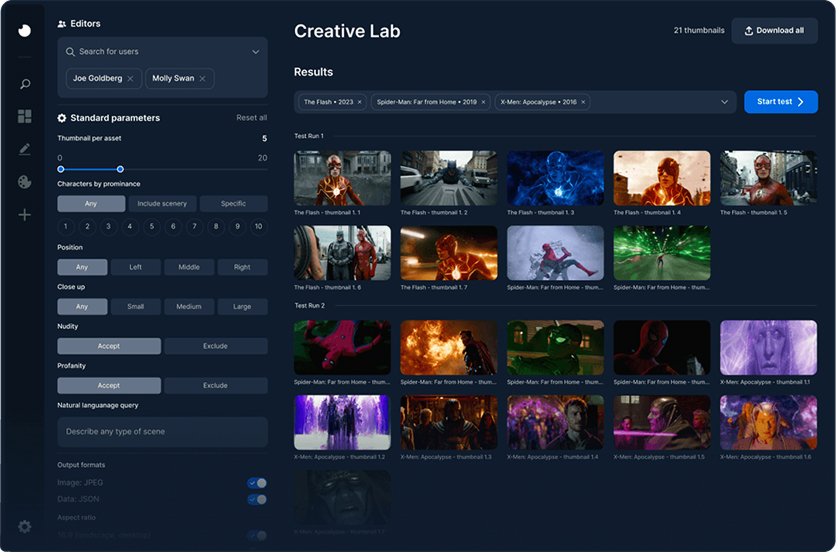Click the right handle of thumbnail slider
Image resolution: width=836 pixels, height=552 pixels.
pyautogui.click(x=120, y=169)
